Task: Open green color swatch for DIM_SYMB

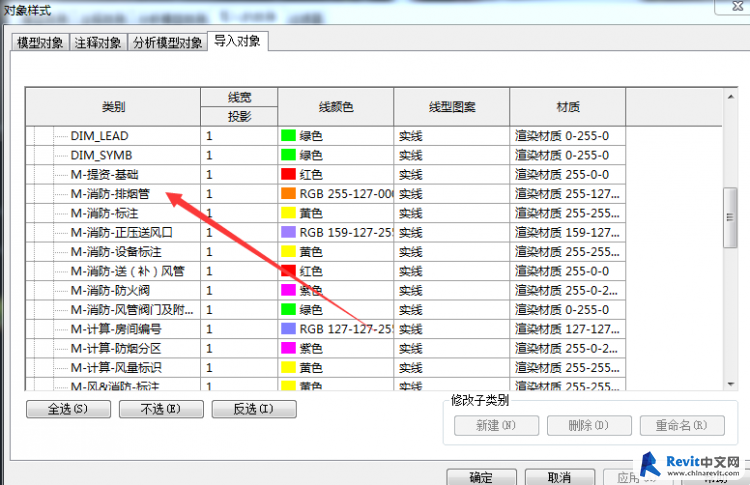Action: click(288, 155)
